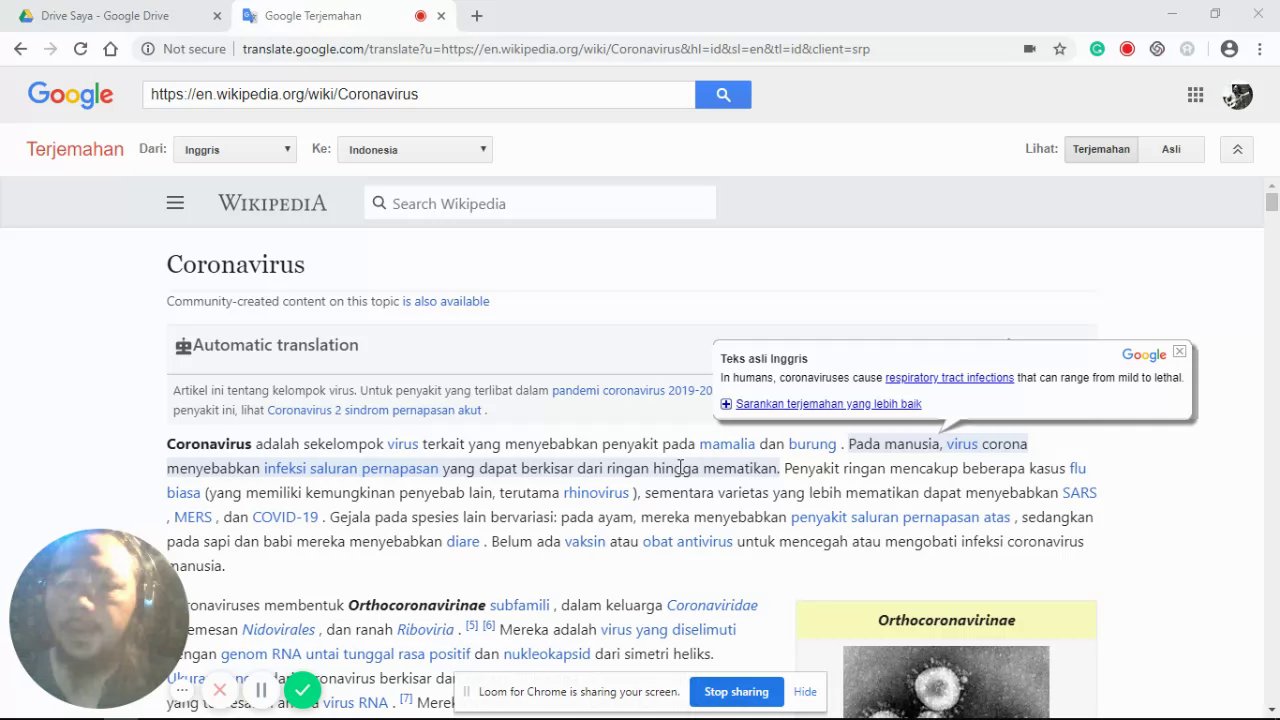Switch view to Terjemahan
Viewport: 1280px width, 720px height.
pos(1101,149)
